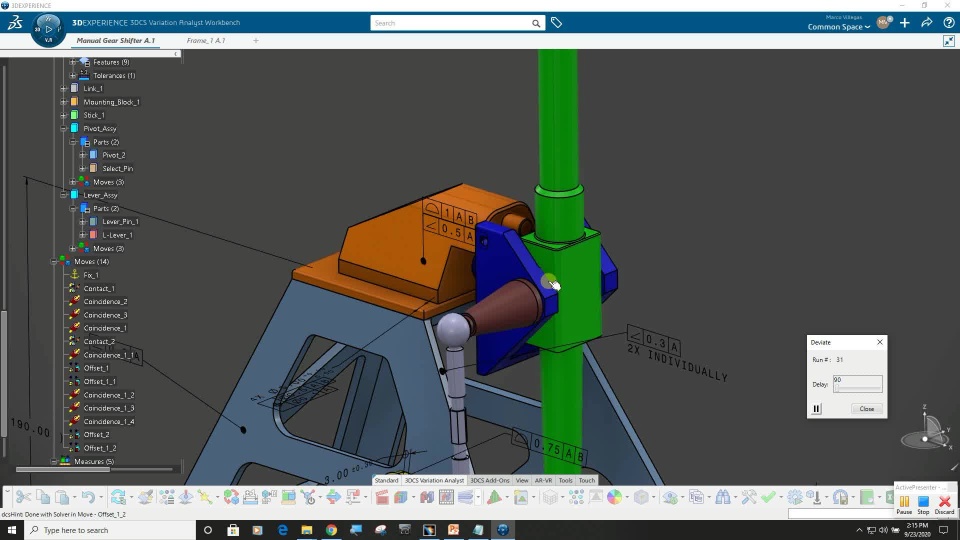Click the Undo arrow icon
The height and width of the screenshot is (540, 960).
[88, 497]
